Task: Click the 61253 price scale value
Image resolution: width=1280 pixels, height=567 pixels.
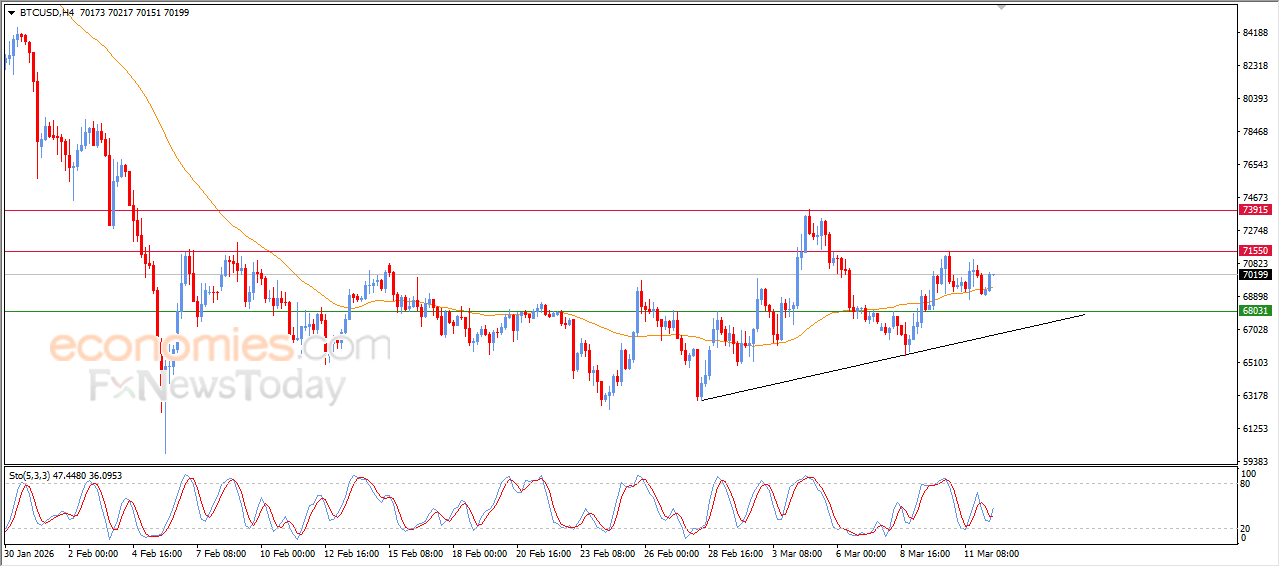Action: click(1255, 429)
